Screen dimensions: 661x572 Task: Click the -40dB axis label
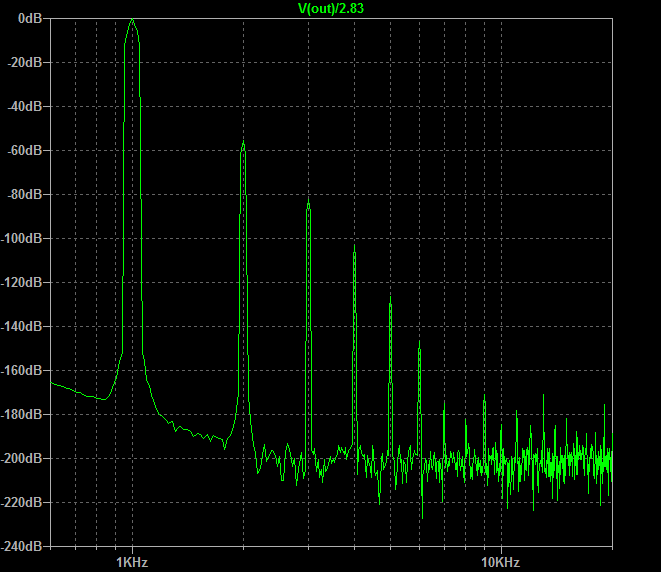point(25,106)
